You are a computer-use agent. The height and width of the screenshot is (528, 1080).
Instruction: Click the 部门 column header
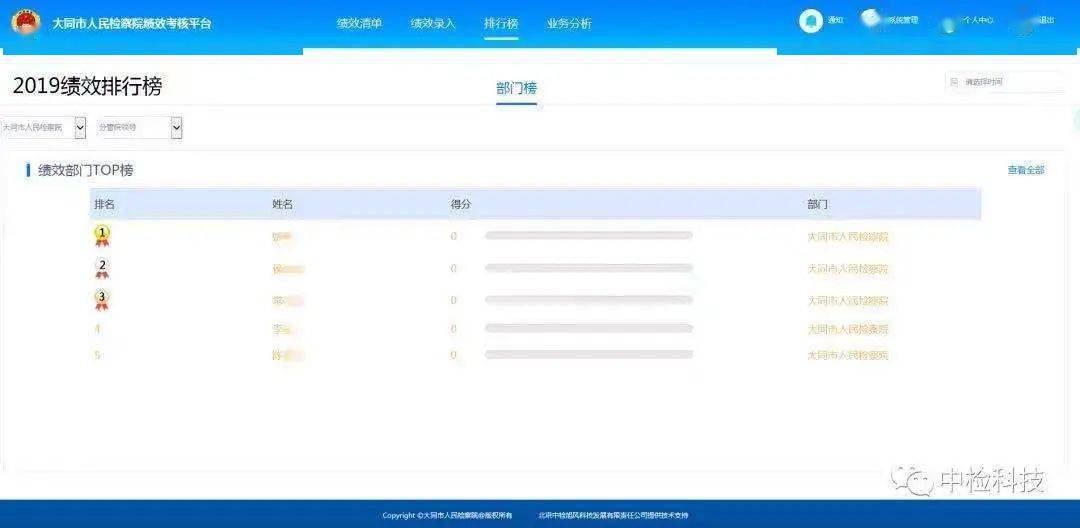(x=818, y=204)
